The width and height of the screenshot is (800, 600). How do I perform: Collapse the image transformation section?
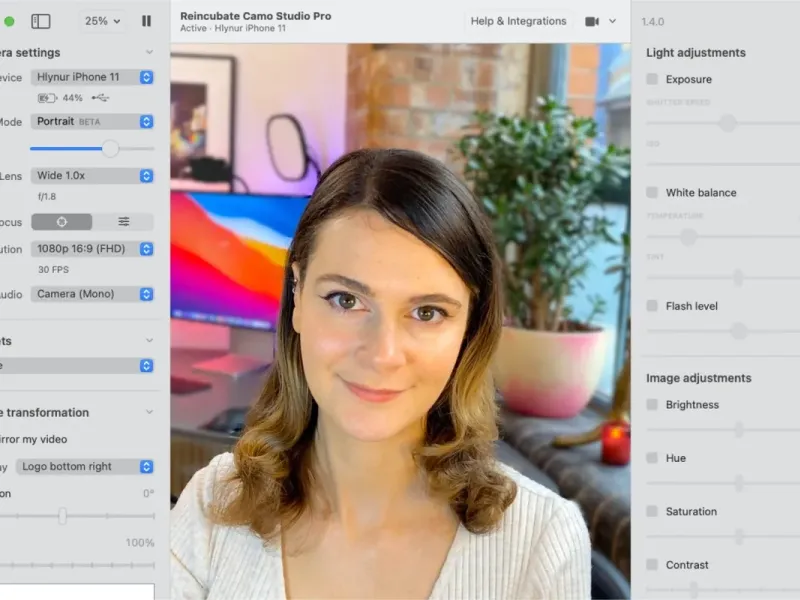click(149, 412)
